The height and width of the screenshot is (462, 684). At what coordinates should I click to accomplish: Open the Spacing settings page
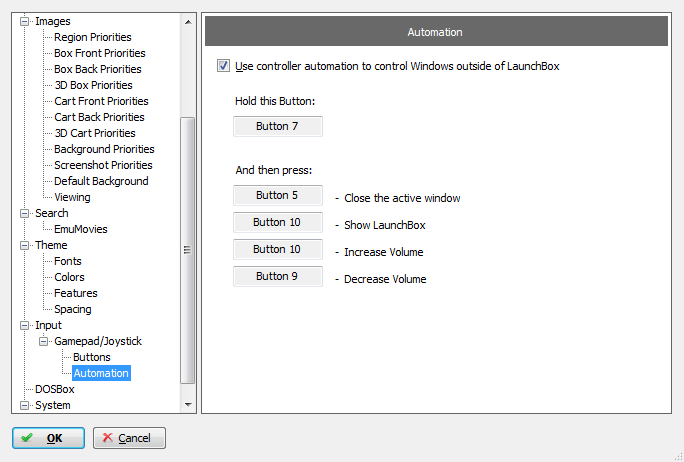pyautogui.click(x=72, y=309)
